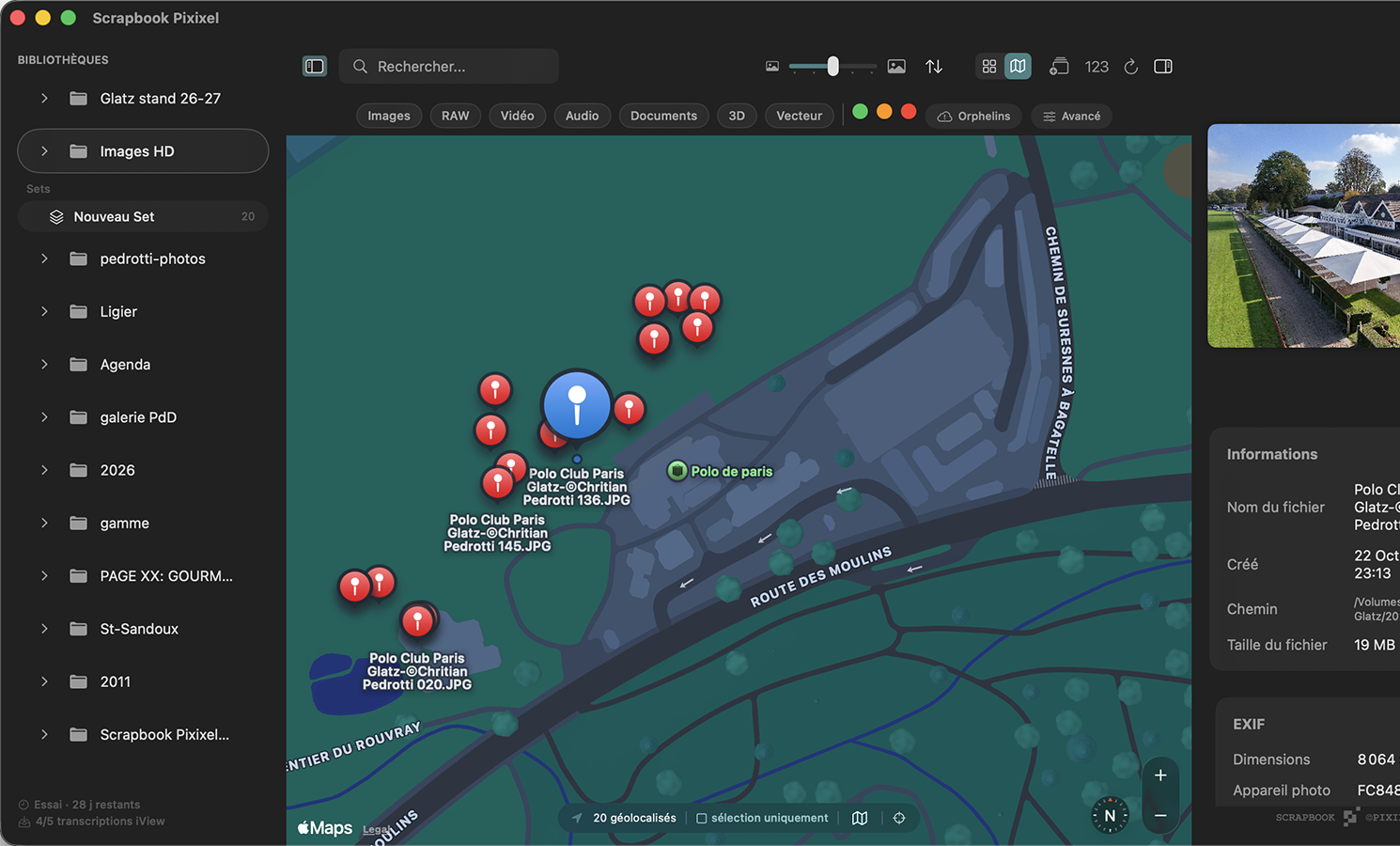Image resolution: width=1400 pixels, height=846 pixels.
Task: Toggle the Audio filter
Action: (x=583, y=116)
